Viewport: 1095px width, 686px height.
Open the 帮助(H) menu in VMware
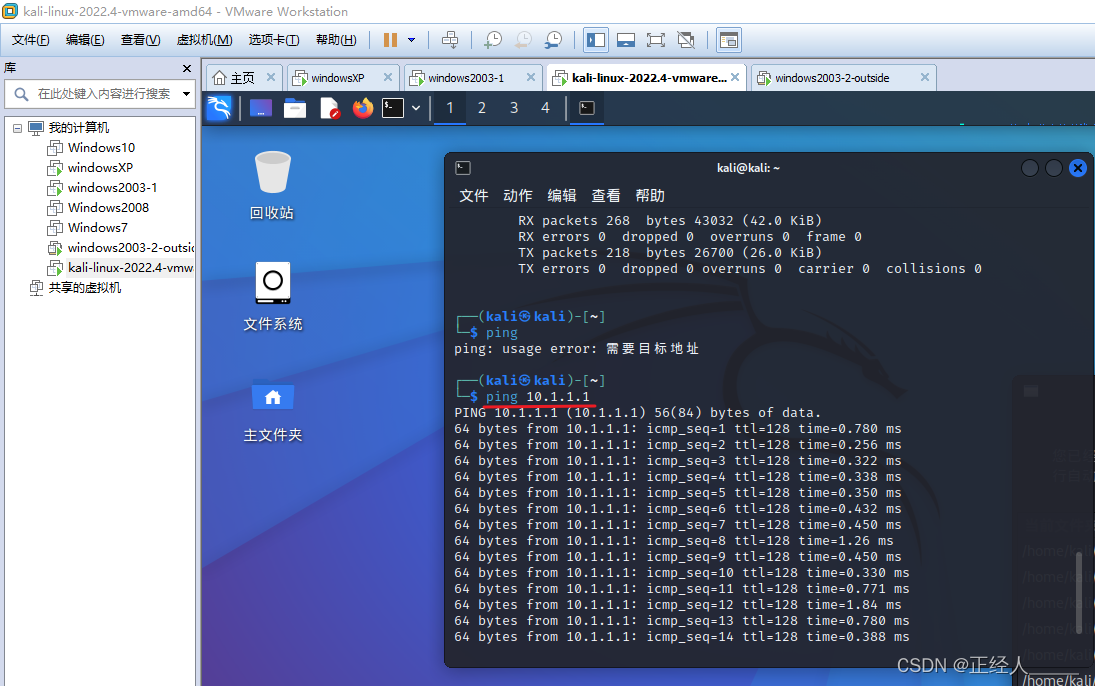click(336, 40)
